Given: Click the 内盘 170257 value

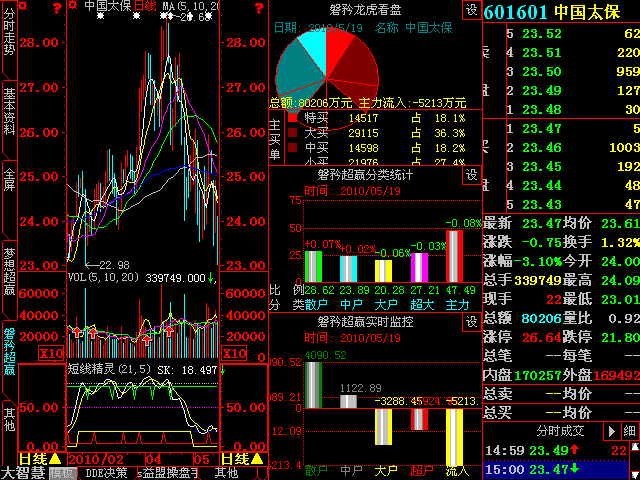Looking at the screenshot, I should (538, 375).
